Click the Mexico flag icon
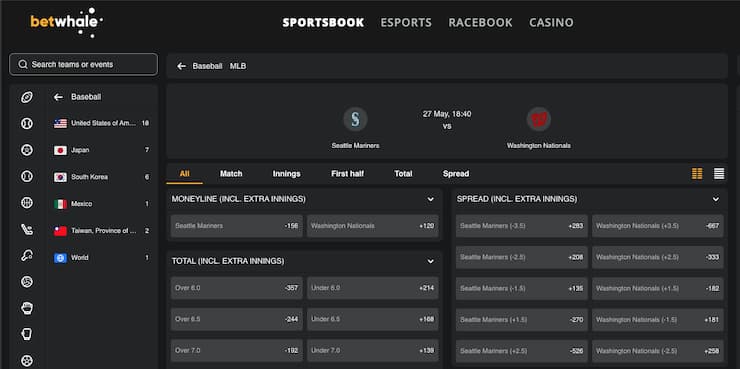Image resolution: width=740 pixels, height=369 pixels. tap(60, 204)
